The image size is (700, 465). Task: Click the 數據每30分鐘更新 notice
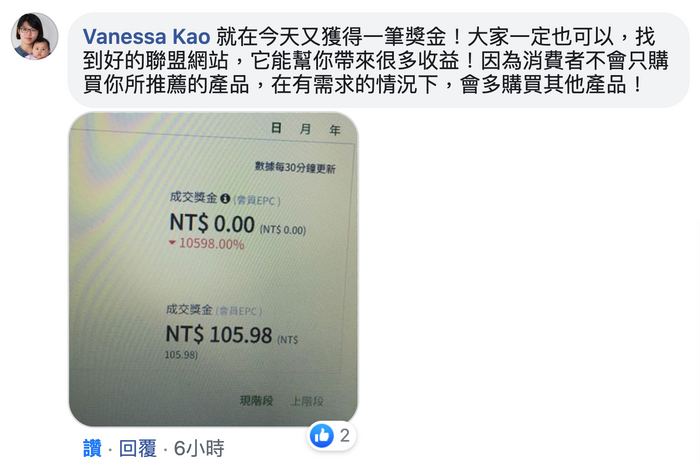(x=295, y=168)
